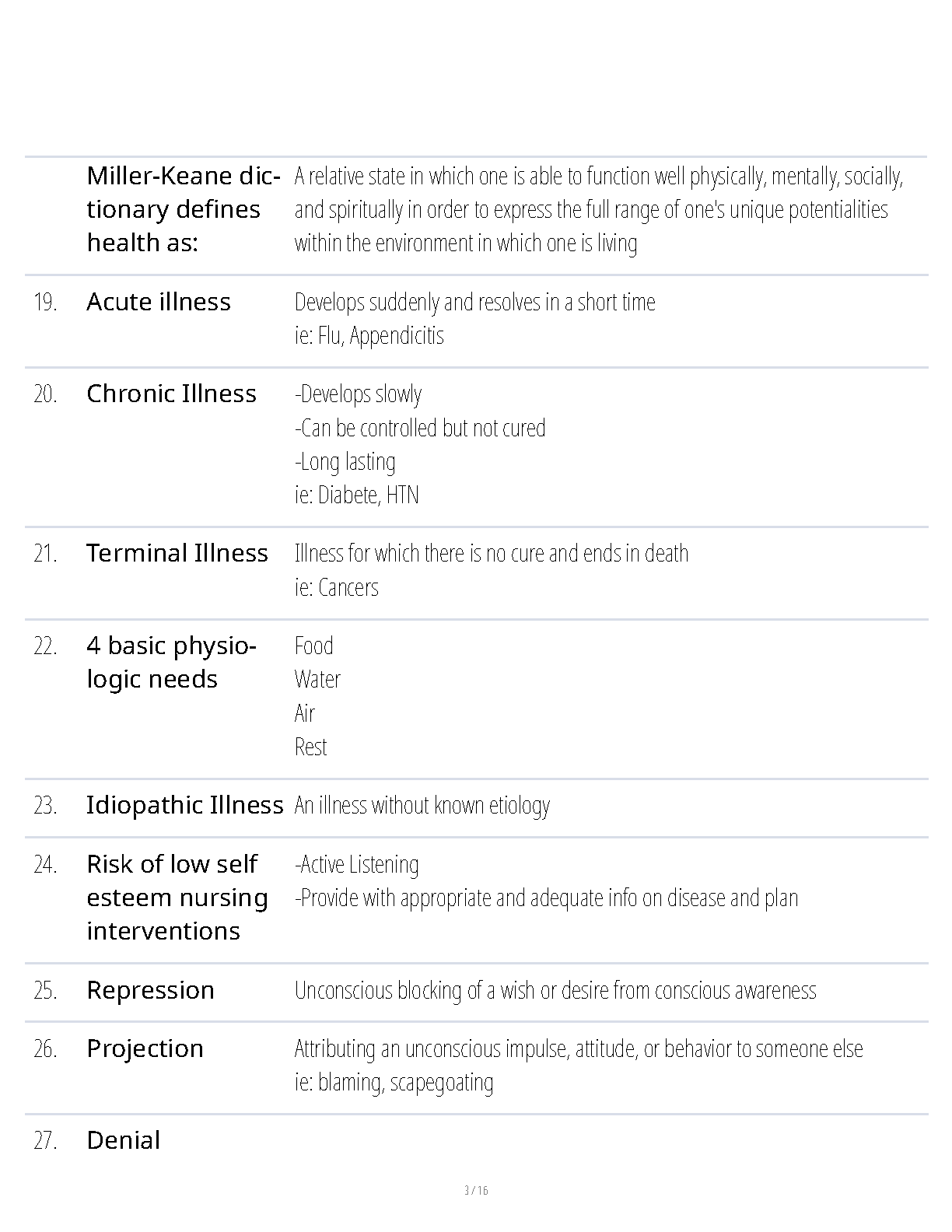Click the "ie: Flu, Appendicitis" example line
The image size is (952, 1232).
[x=369, y=335]
